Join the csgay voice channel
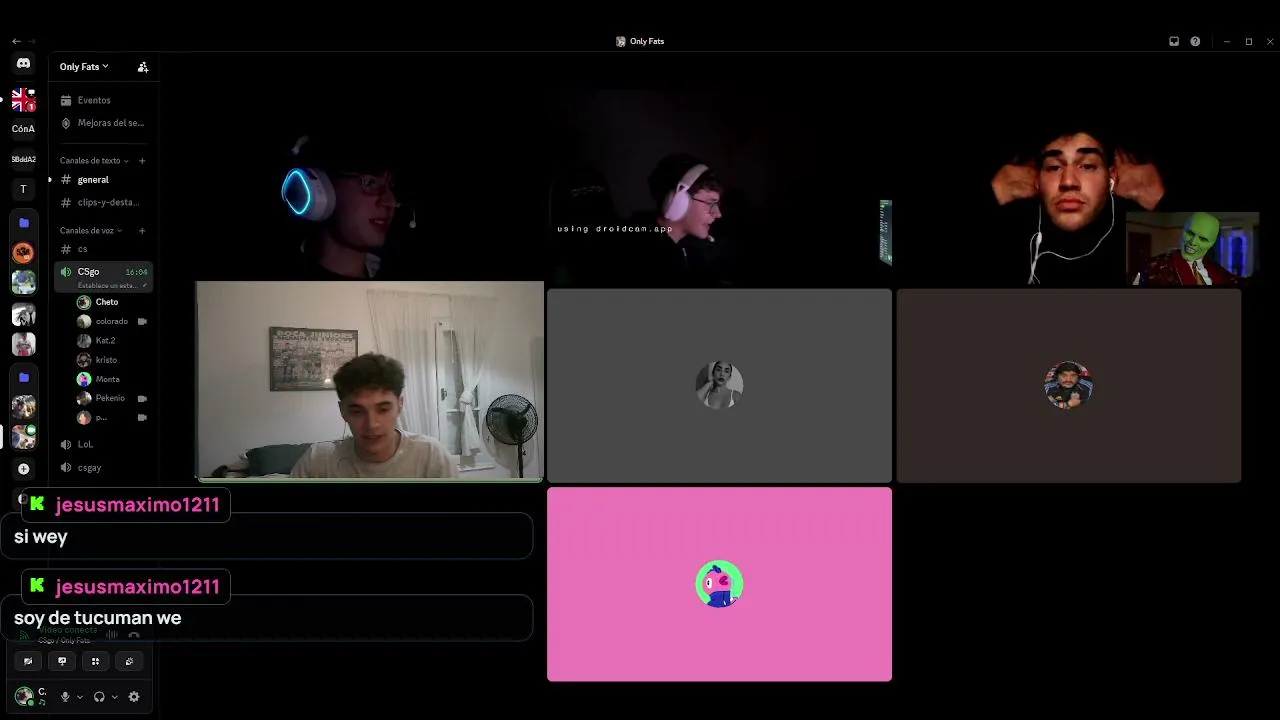The width and height of the screenshot is (1280, 720). tap(104, 468)
